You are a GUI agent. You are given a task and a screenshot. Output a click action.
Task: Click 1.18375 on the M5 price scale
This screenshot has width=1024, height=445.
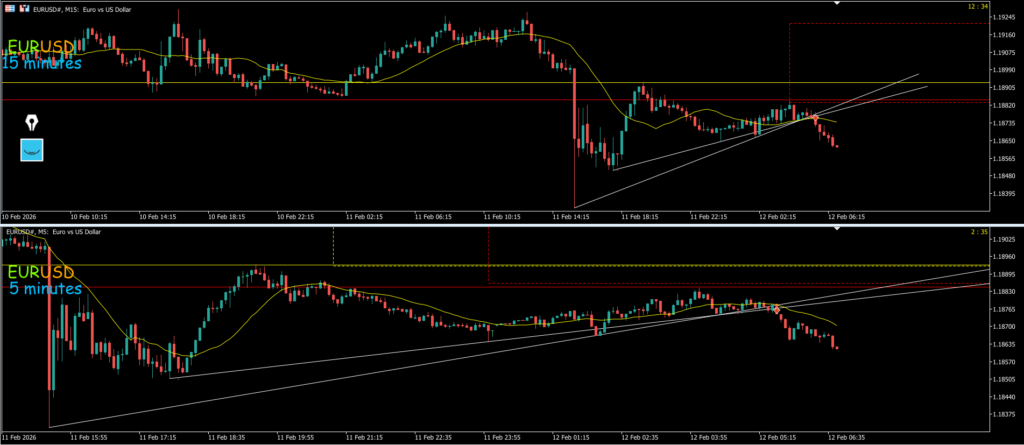1003,414
